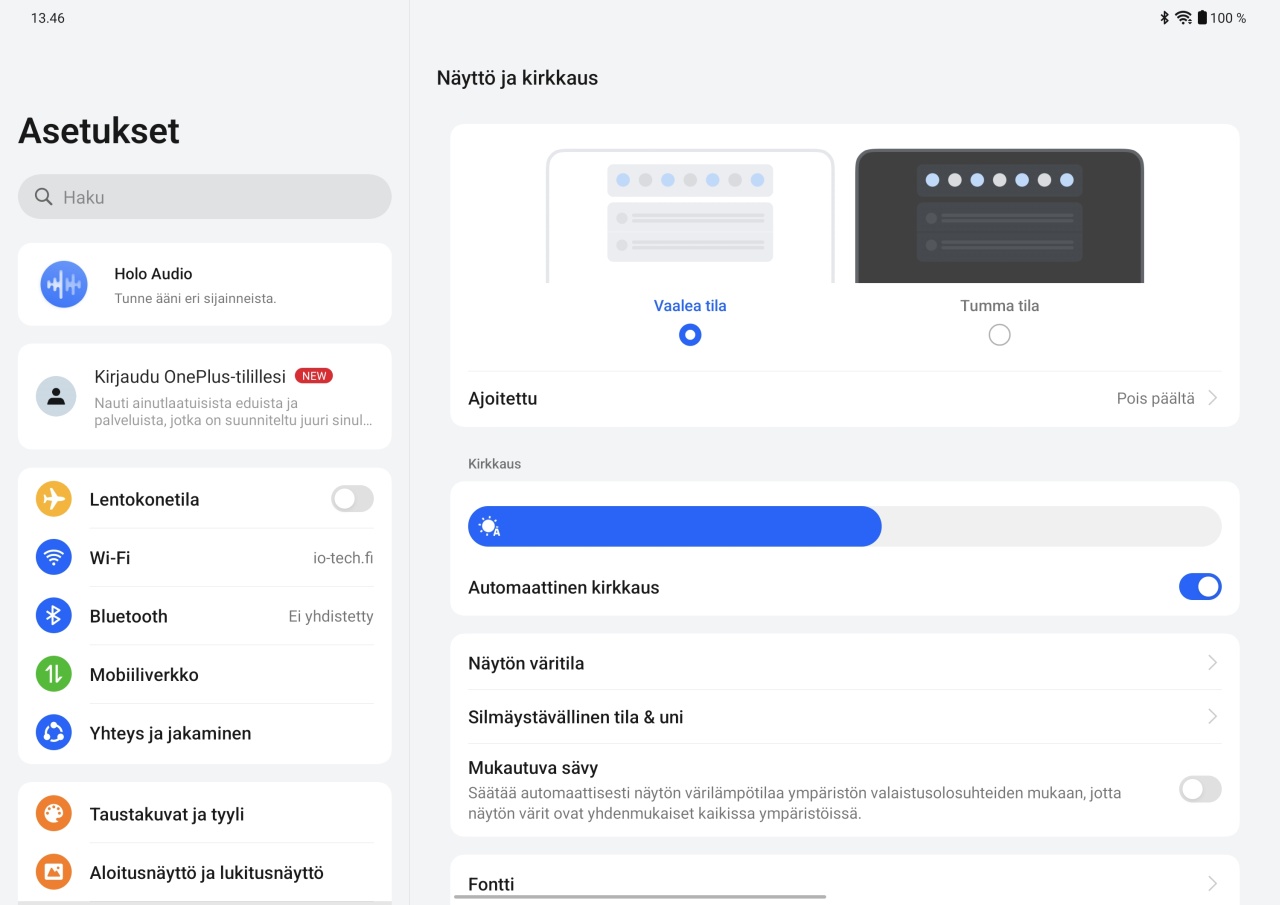Tap the Bluetooth icon in settings list
The height and width of the screenshot is (905, 1280).
[x=54, y=616]
